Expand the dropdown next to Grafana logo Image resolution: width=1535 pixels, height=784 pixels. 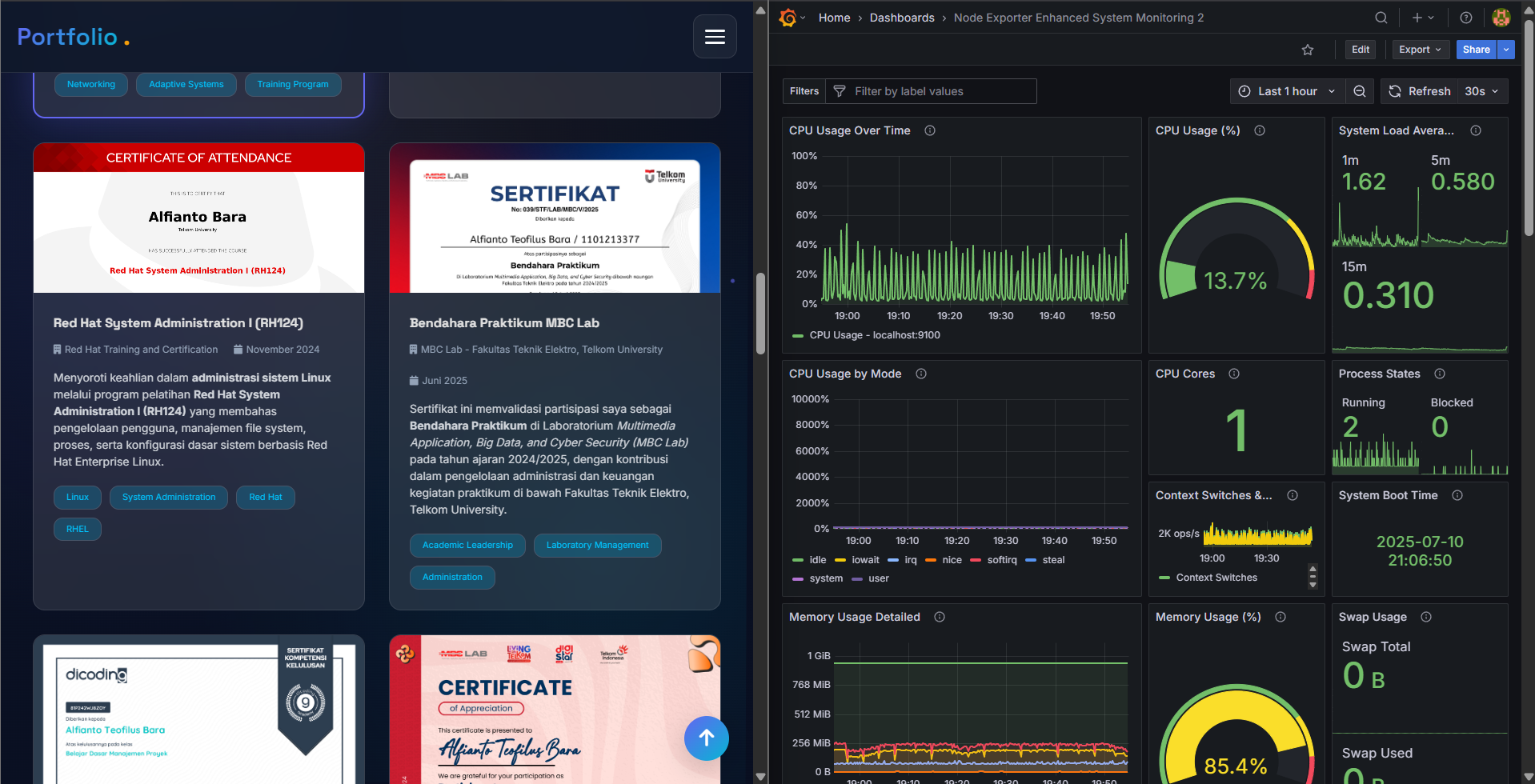coord(803,18)
